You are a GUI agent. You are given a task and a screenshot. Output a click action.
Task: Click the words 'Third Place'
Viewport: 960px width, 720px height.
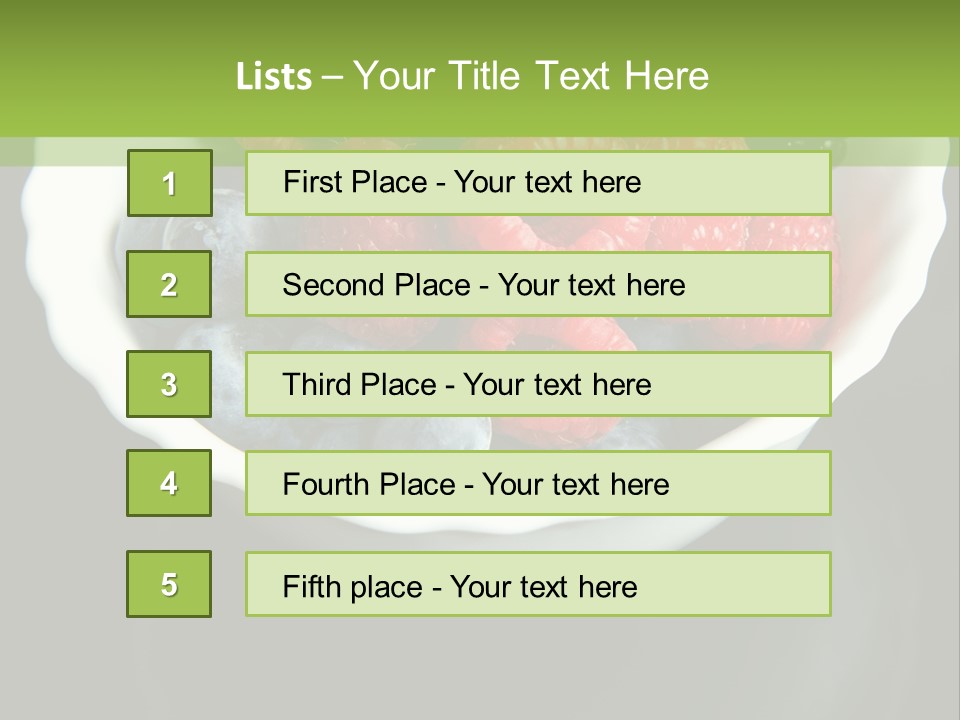click(x=360, y=384)
